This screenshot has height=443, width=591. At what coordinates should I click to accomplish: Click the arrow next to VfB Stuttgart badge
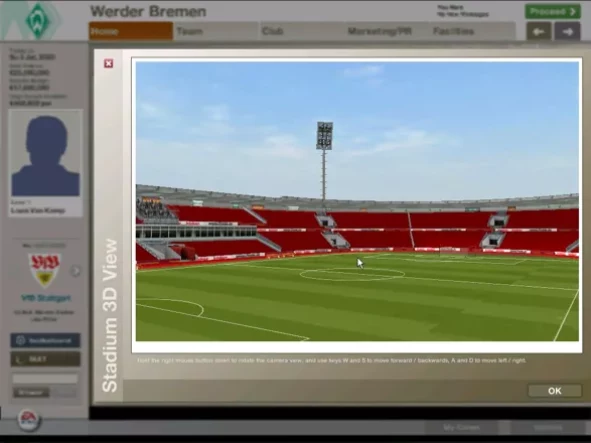76,270
